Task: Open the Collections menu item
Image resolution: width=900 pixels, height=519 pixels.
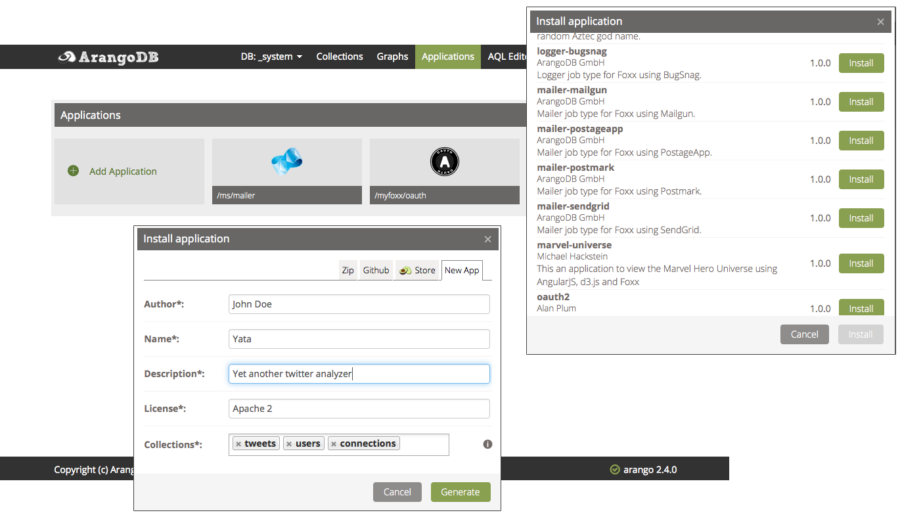Action: (x=339, y=57)
